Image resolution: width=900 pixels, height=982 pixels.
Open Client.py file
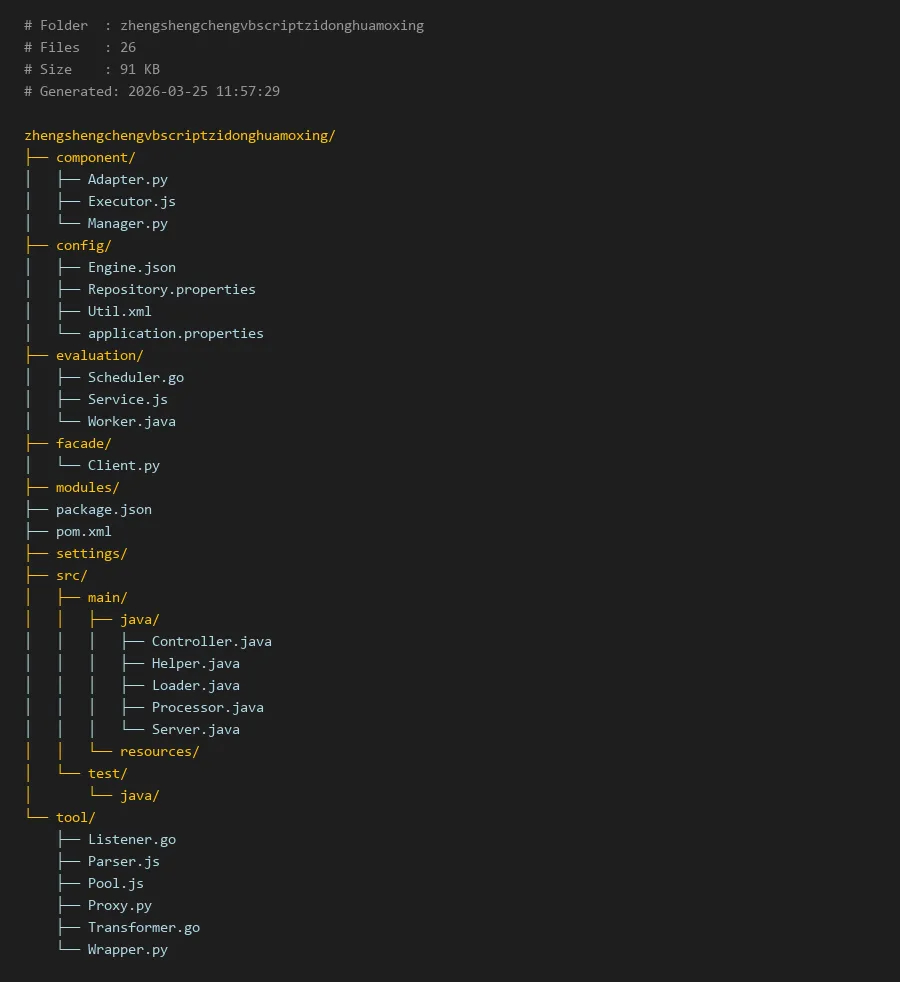click(x=123, y=465)
